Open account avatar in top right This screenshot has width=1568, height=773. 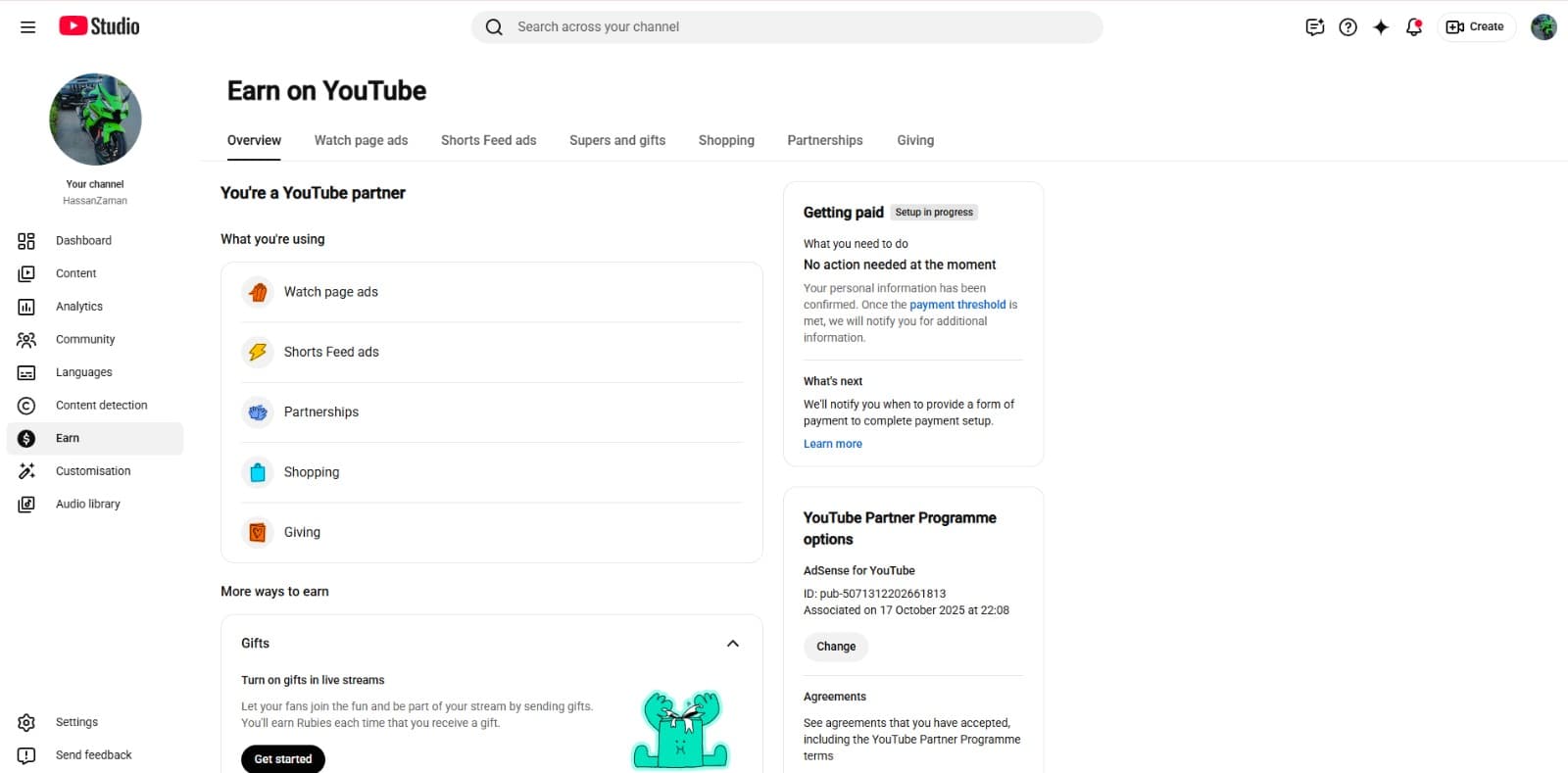point(1543,27)
